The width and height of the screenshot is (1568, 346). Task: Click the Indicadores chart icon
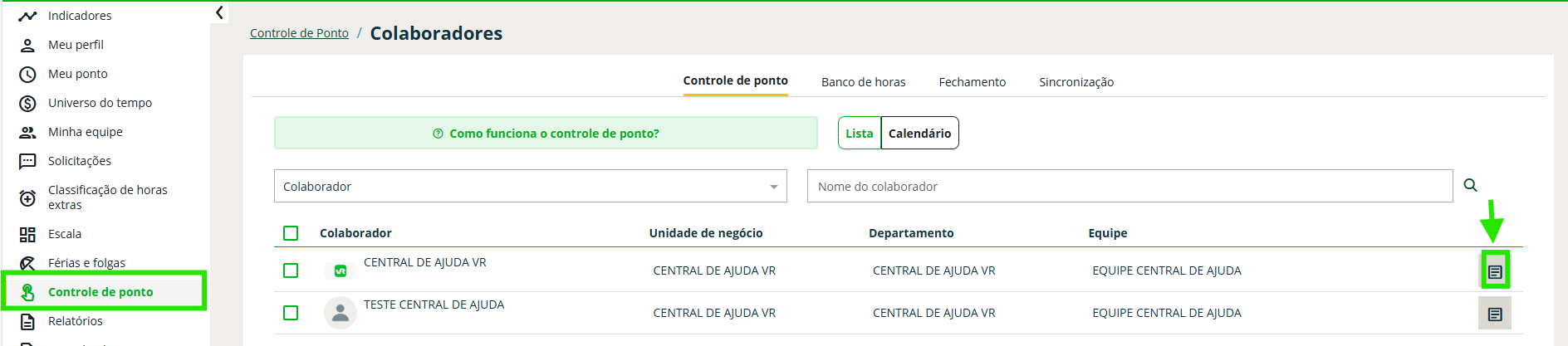tap(27, 16)
